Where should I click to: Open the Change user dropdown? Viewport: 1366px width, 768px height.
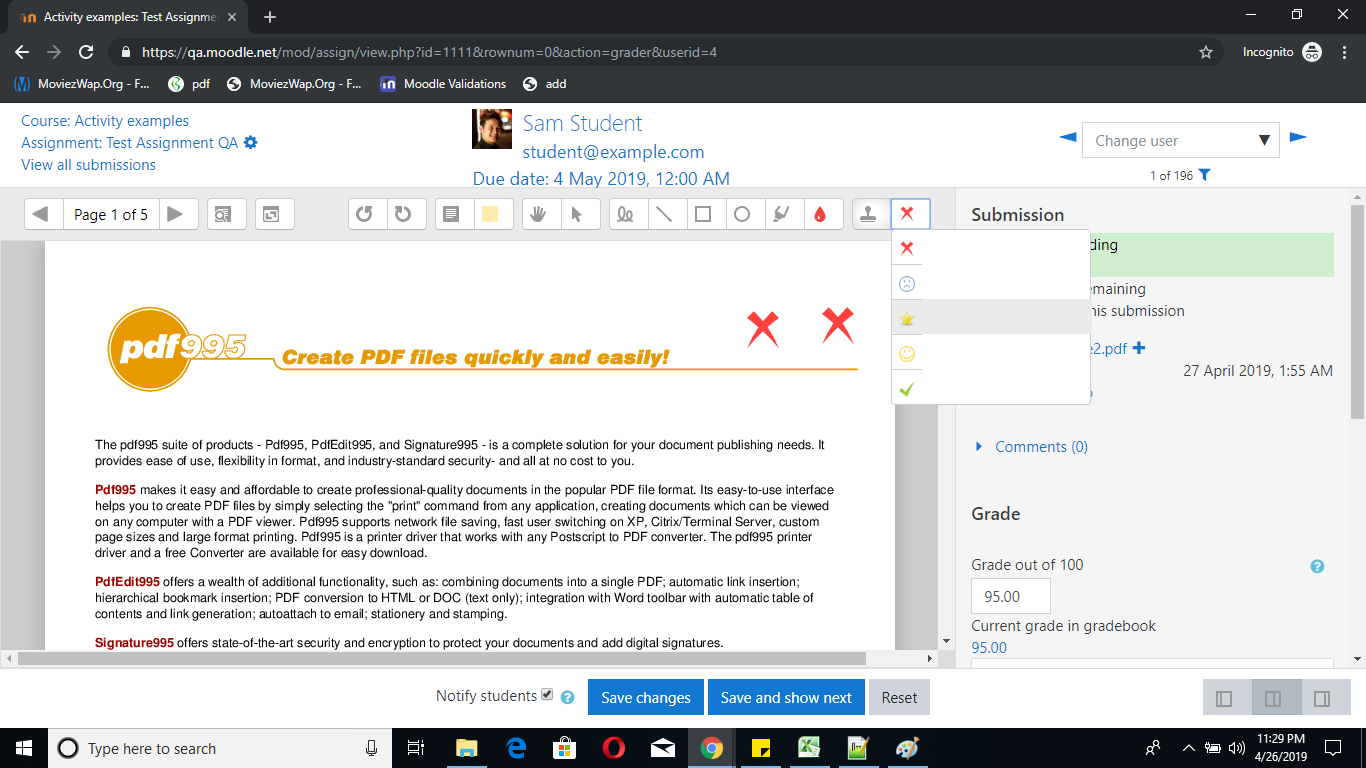click(1180, 140)
